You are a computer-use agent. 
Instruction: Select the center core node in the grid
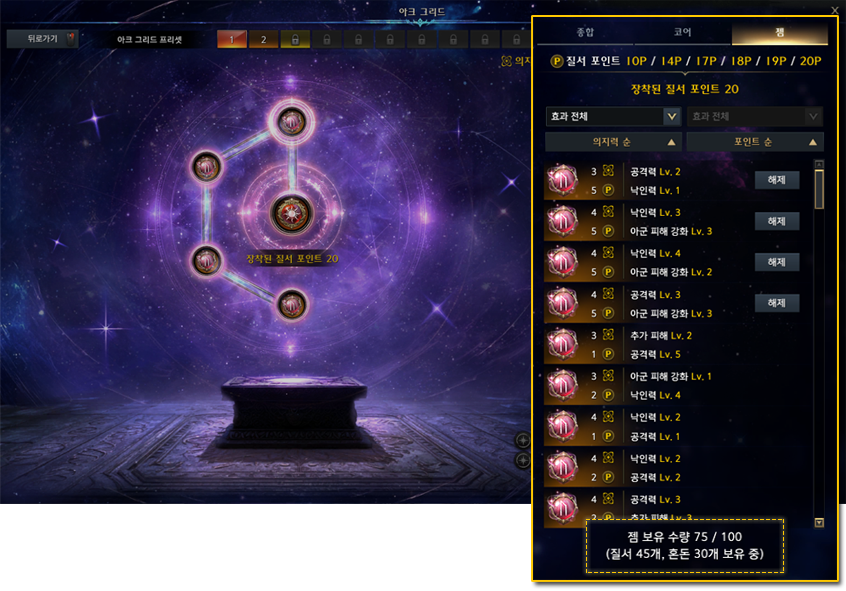[291, 214]
